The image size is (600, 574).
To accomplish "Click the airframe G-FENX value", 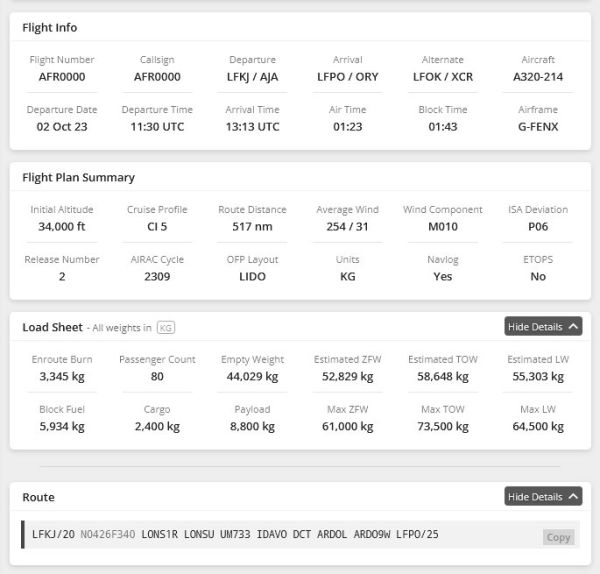I will point(538,127).
